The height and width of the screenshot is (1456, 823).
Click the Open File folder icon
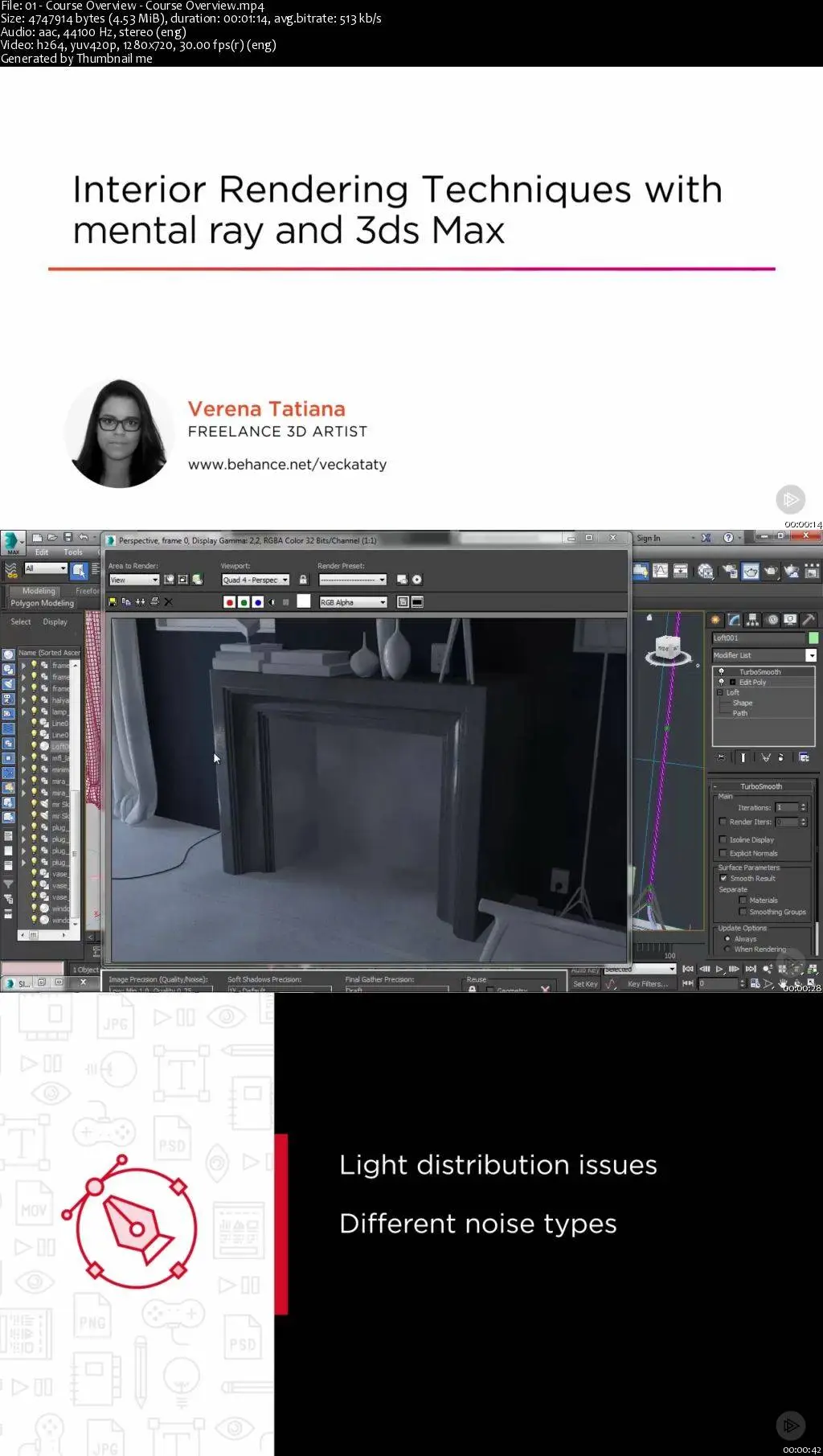tap(53, 537)
